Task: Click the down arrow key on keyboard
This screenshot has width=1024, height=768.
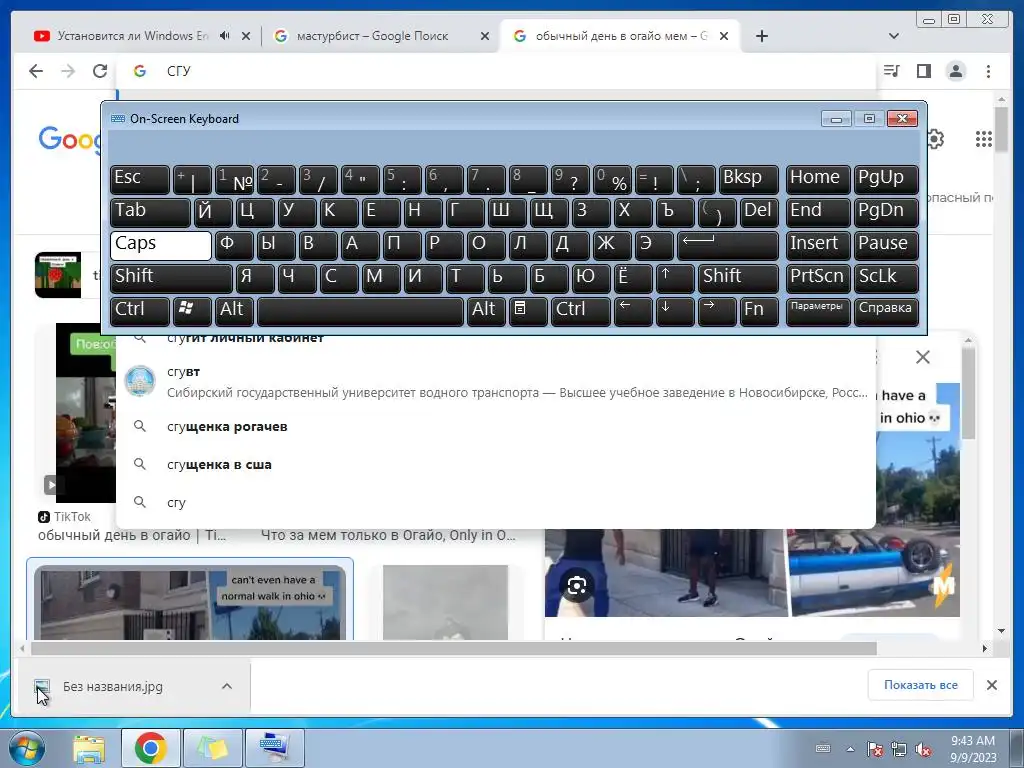Action: tap(675, 311)
